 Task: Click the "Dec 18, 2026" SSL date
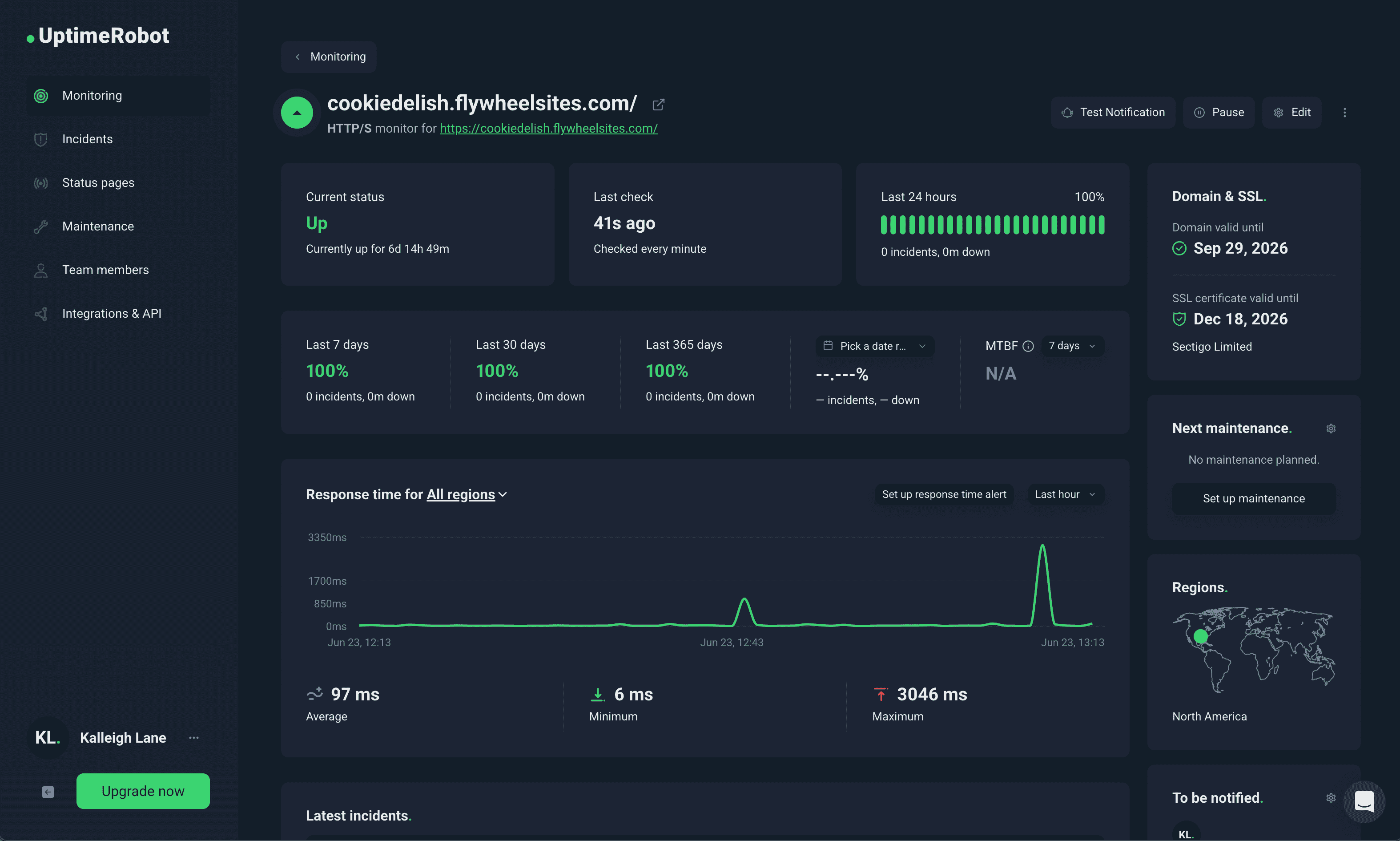point(1240,319)
